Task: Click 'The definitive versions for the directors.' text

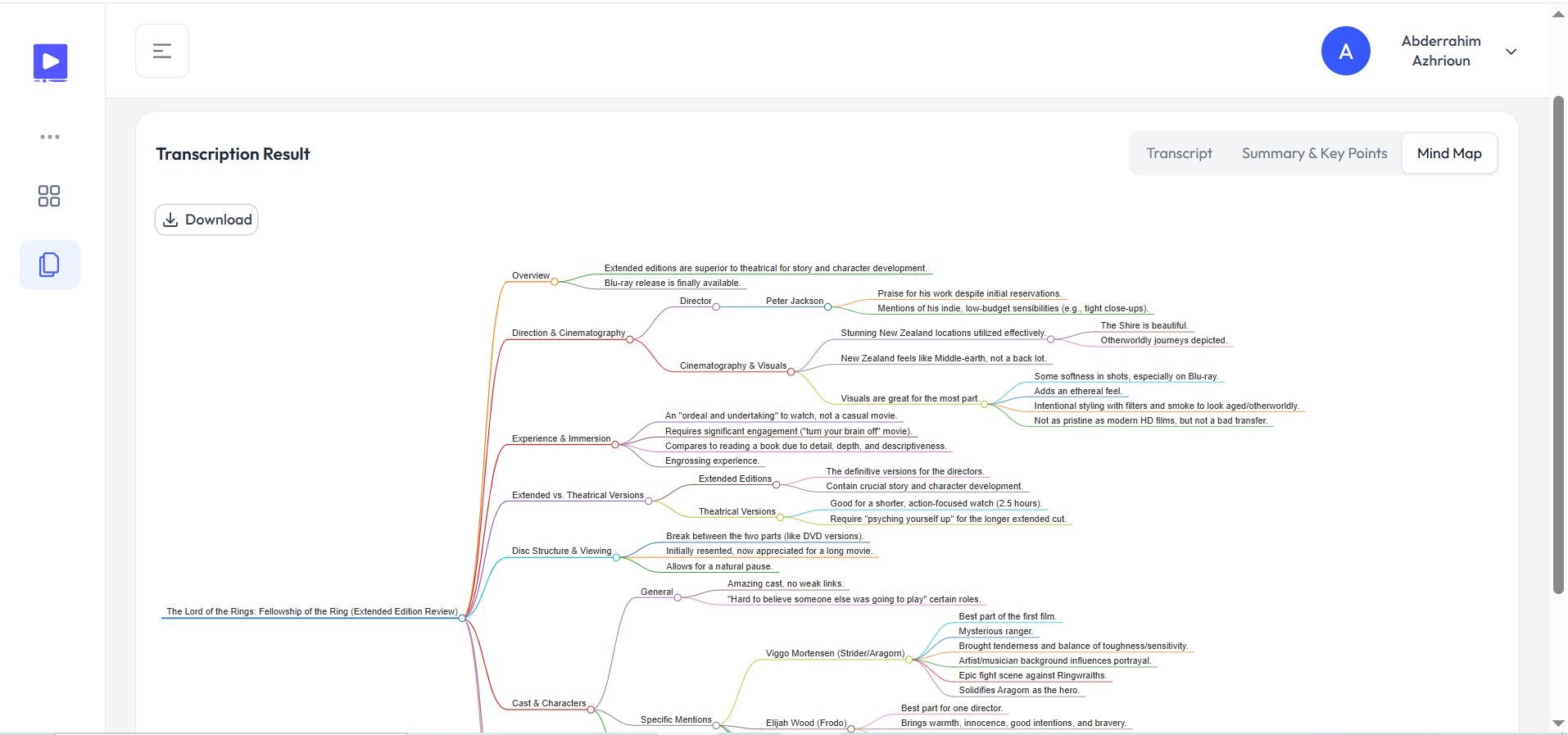Action: coord(904,471)
